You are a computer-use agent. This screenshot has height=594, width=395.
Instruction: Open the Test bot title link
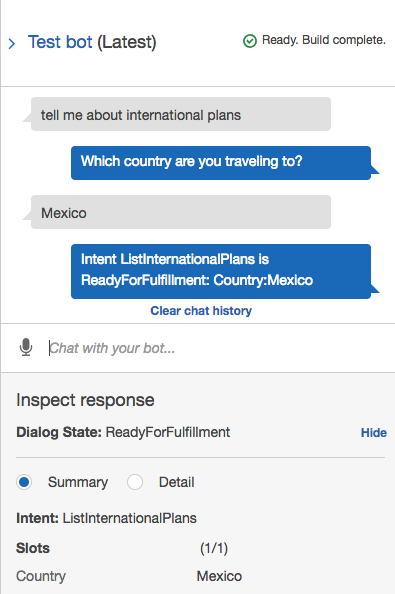click(x=60, y=42)
